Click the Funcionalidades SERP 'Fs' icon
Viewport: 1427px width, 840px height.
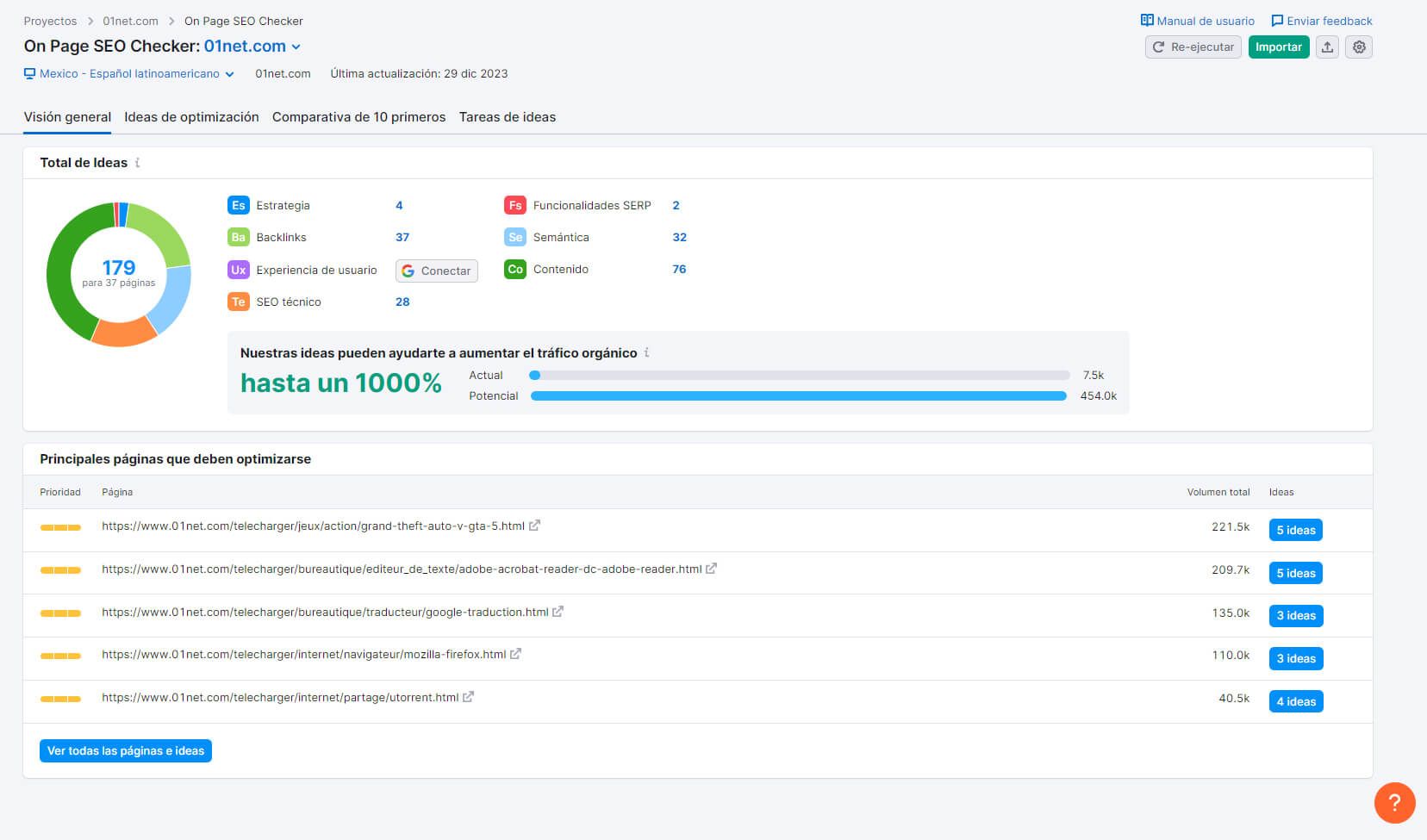[514, 205]
